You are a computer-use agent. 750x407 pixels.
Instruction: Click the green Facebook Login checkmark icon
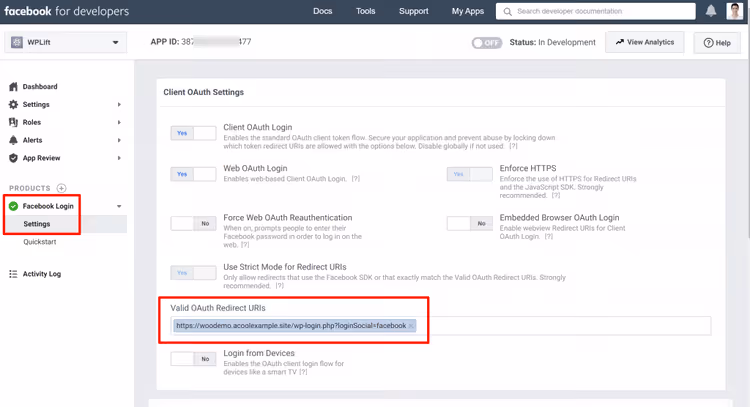(x=13, y=206)
